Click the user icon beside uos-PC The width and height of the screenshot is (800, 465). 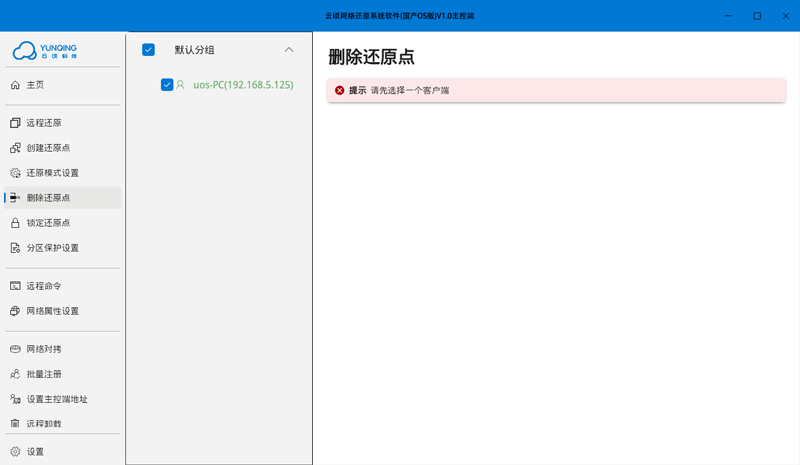point(180,85)
